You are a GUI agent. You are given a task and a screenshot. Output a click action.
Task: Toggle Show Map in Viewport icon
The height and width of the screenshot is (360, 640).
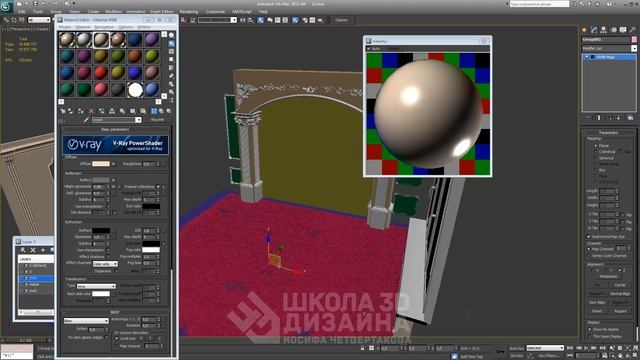pos(143,111)
